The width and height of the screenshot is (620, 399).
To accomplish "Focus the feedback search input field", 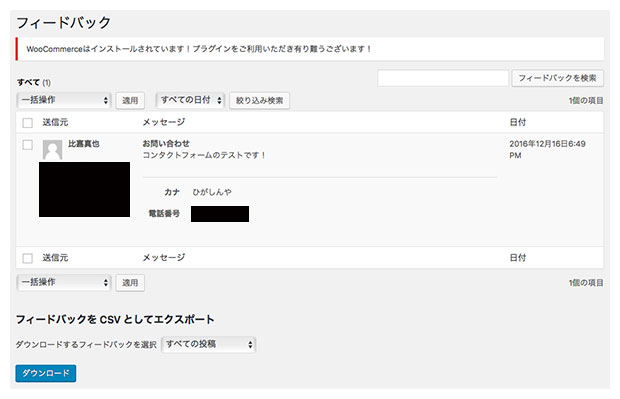I will (x=443, y=78).
